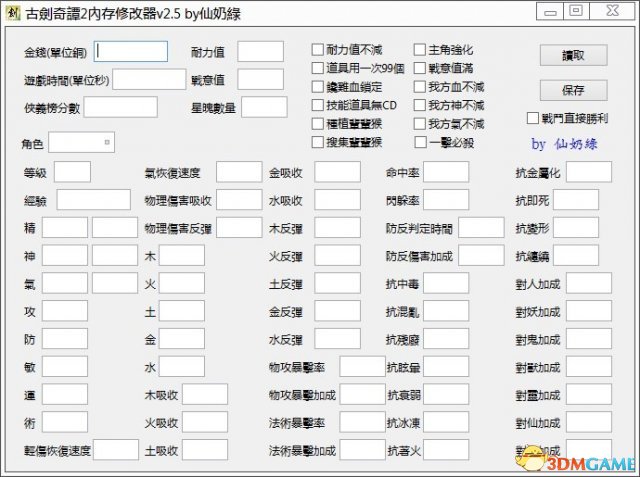The width and height of the screenshot is (640, 477).
Task: Click the 耐力值 input field
Action: pos(260,51)
